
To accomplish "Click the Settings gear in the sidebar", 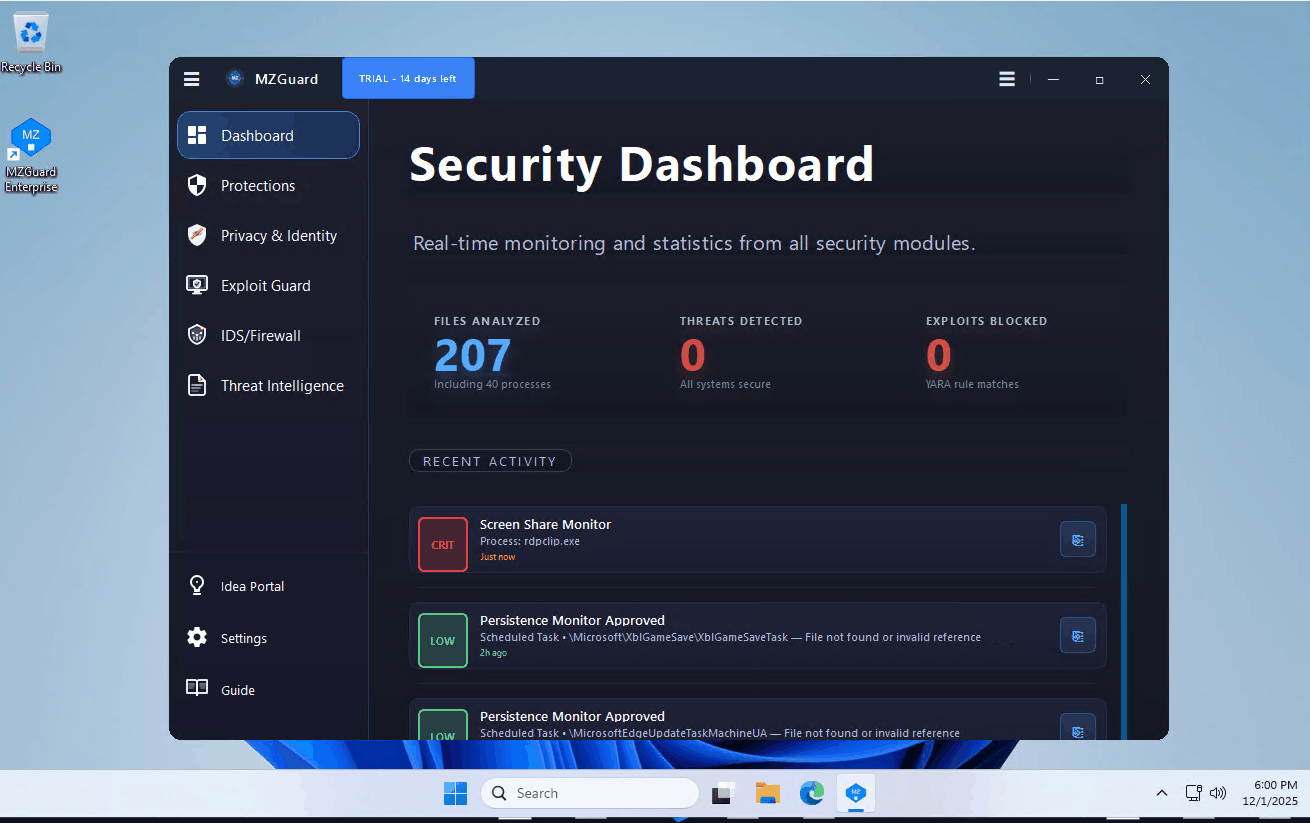I will [196, 637].
